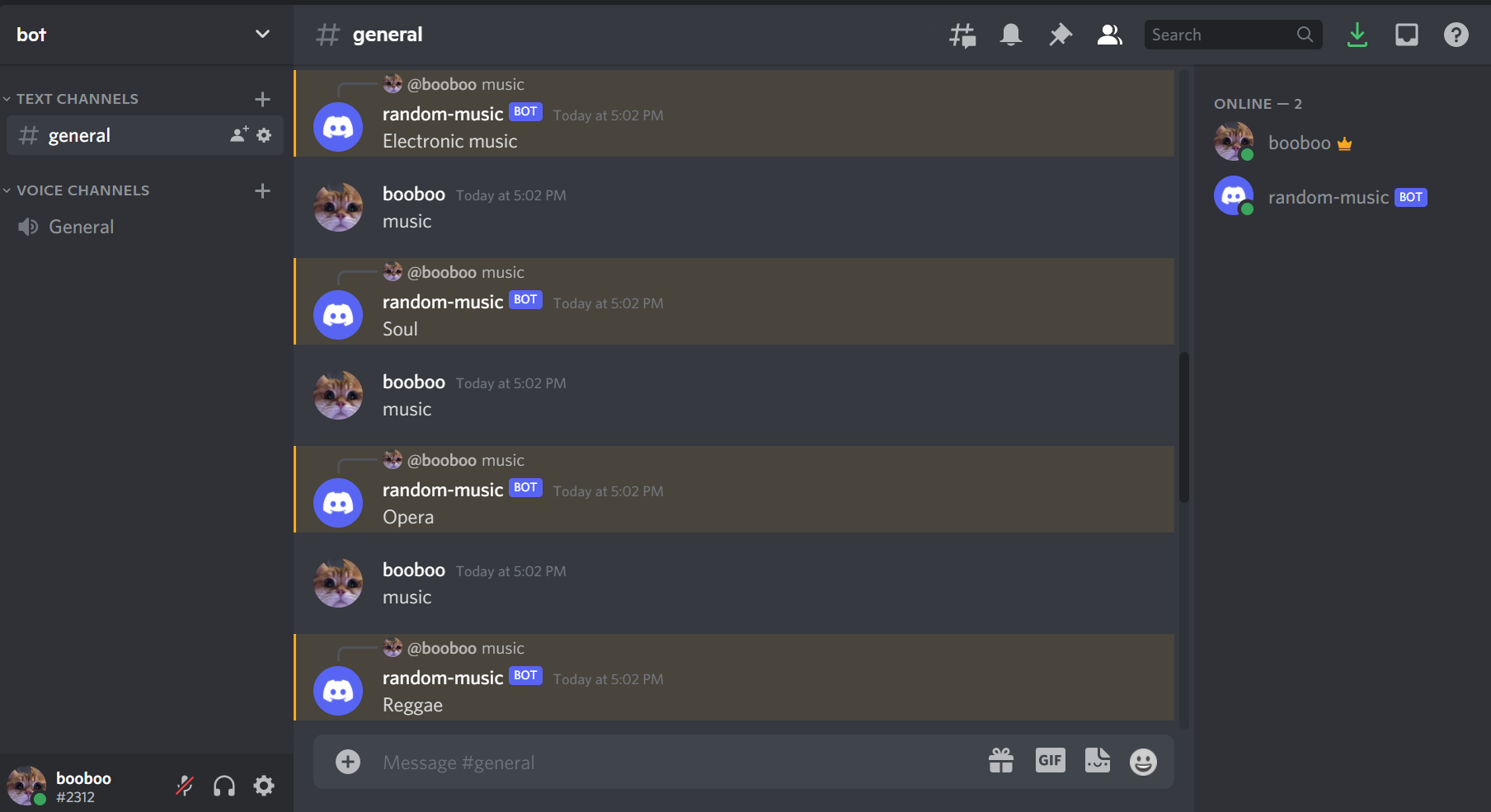Collapse the TEXT CHANNELS category
This screenshot has width=1491, height=812.
(78, 99)
